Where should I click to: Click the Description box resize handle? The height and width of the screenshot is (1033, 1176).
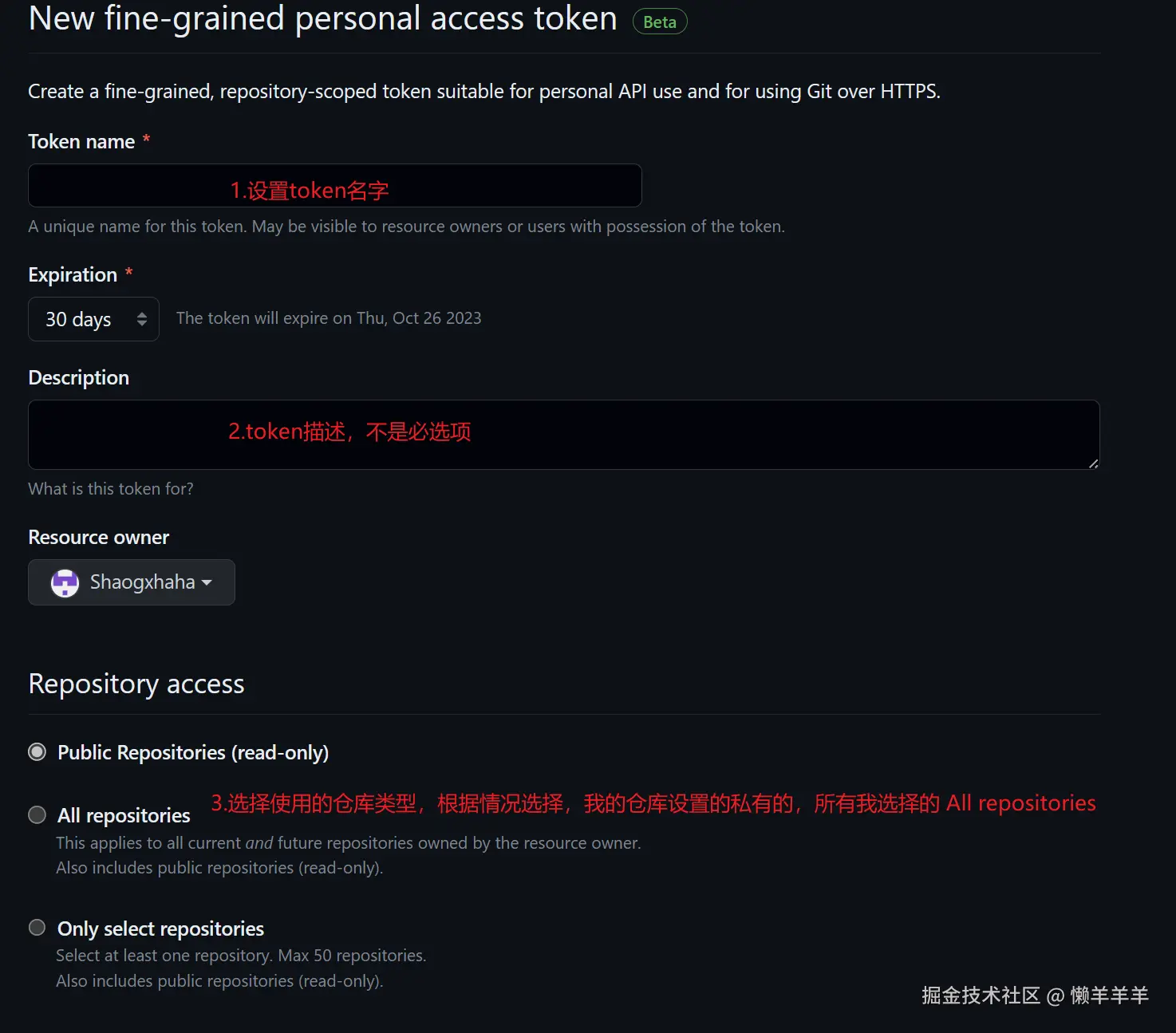pos(1093,463)
